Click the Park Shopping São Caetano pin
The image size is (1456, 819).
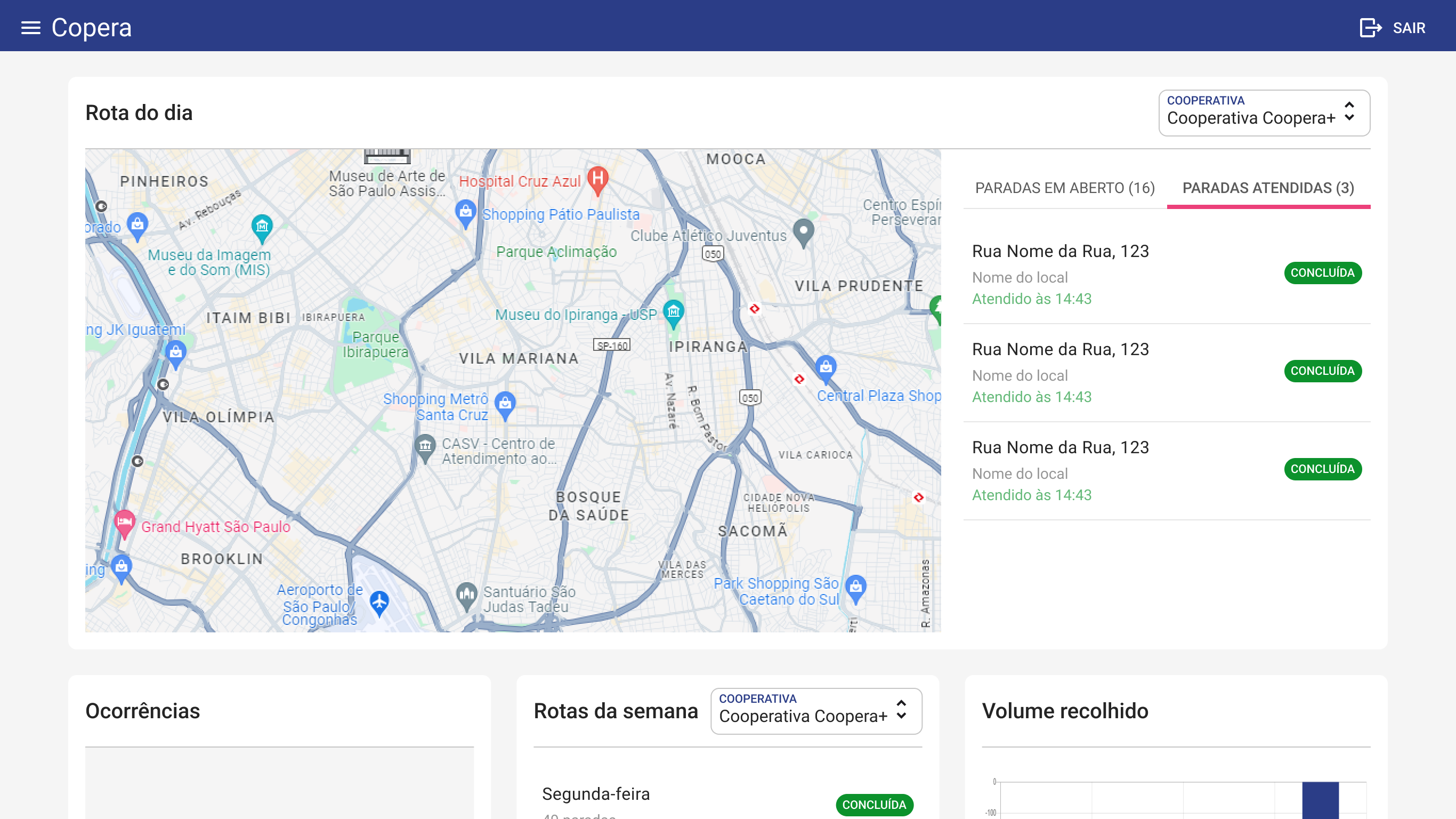tap(856, 587)
